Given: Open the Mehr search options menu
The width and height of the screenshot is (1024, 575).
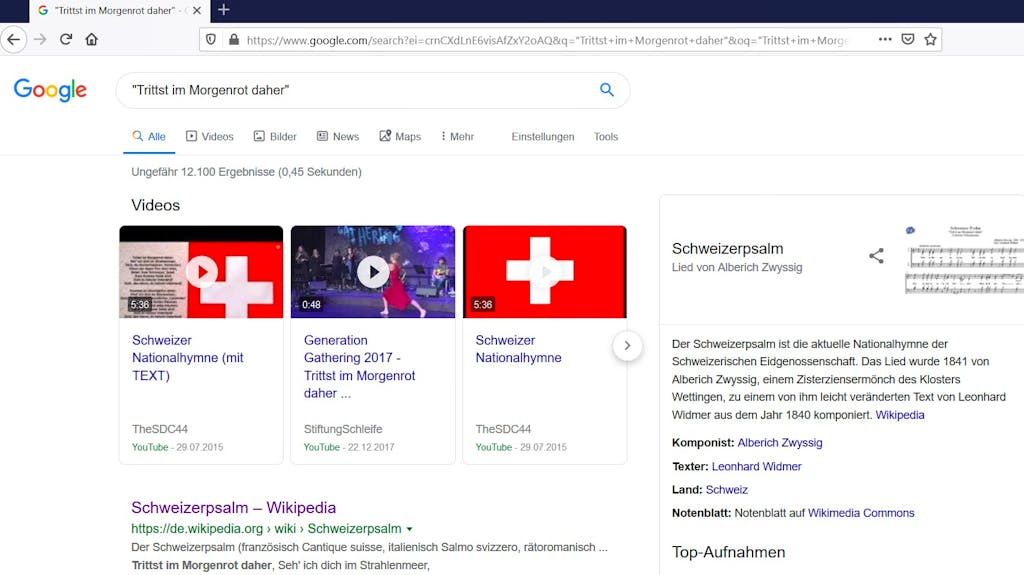Looking at the screenshot, I should 457,137.
